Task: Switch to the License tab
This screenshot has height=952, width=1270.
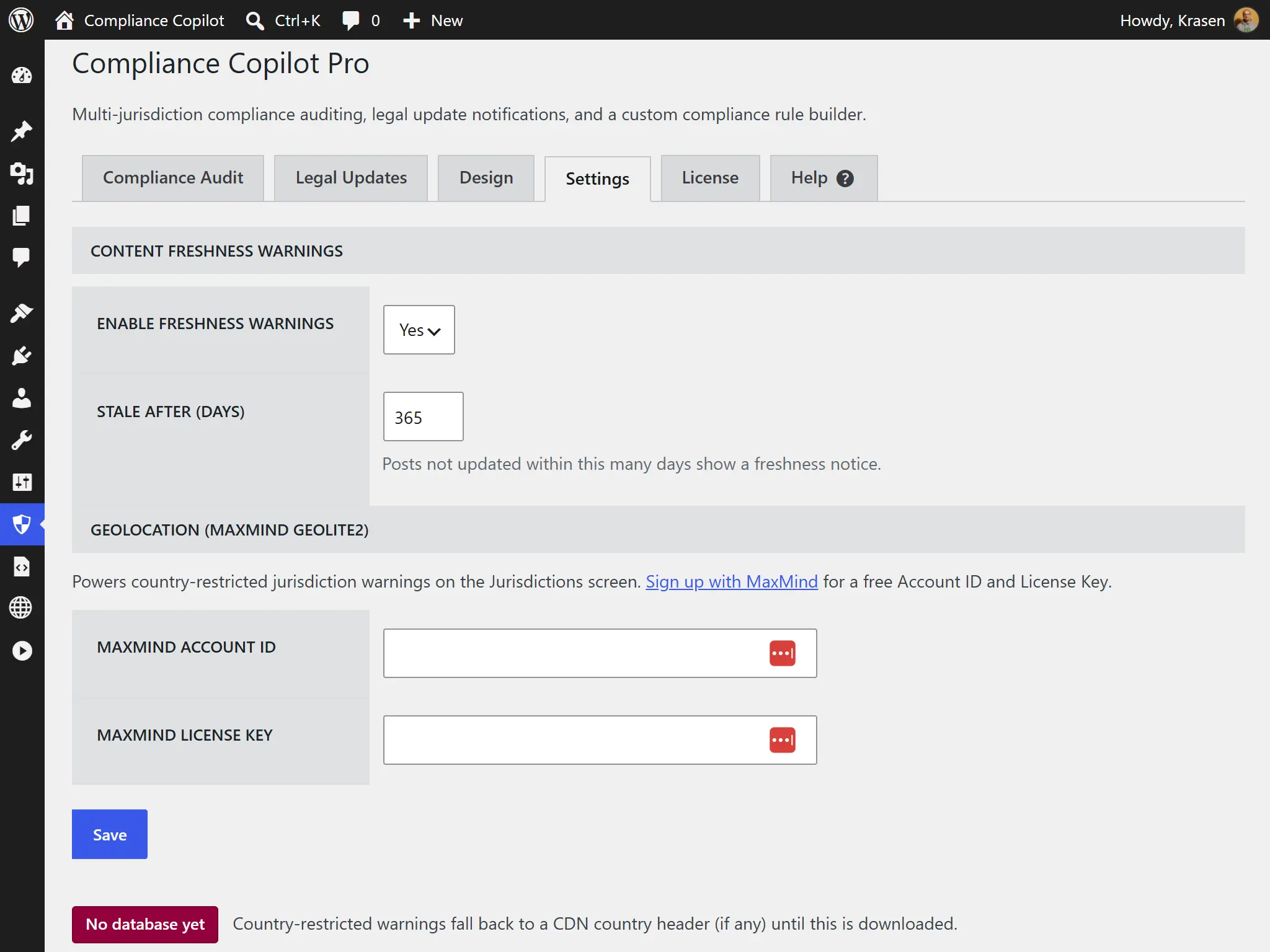Action: tap(710, 178)
